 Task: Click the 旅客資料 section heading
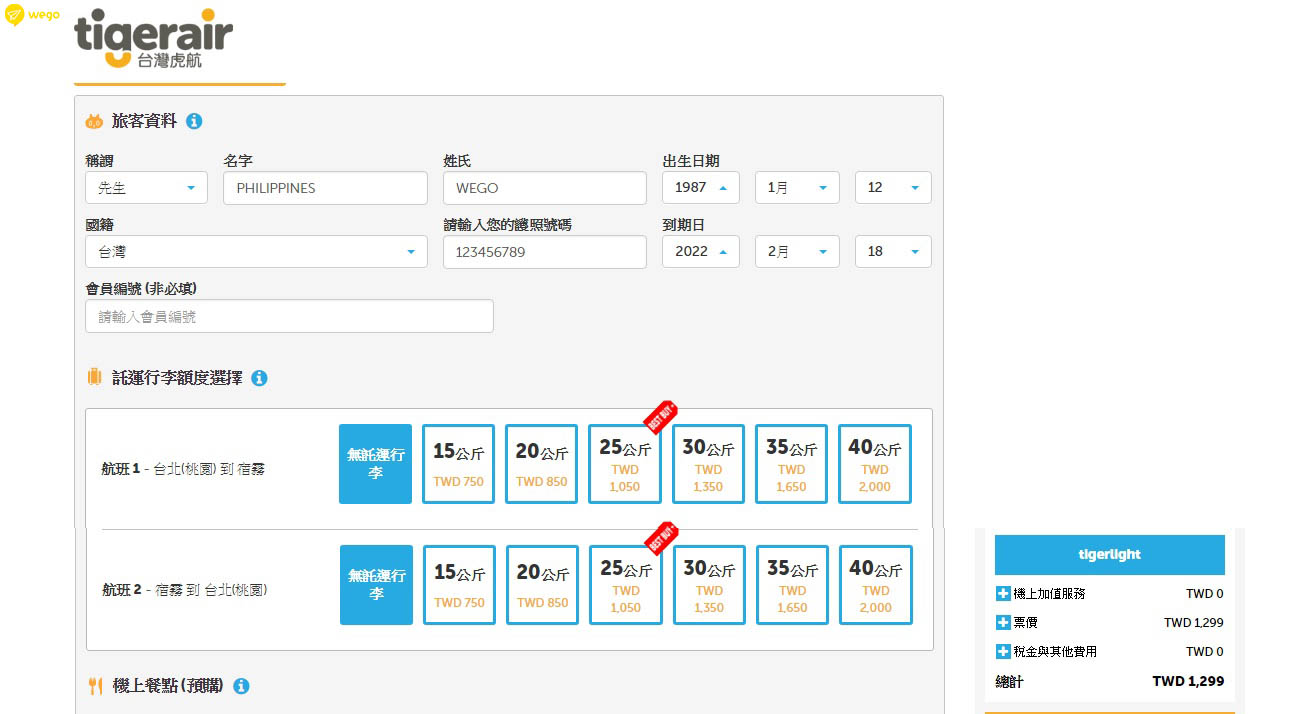click(144, 121)
